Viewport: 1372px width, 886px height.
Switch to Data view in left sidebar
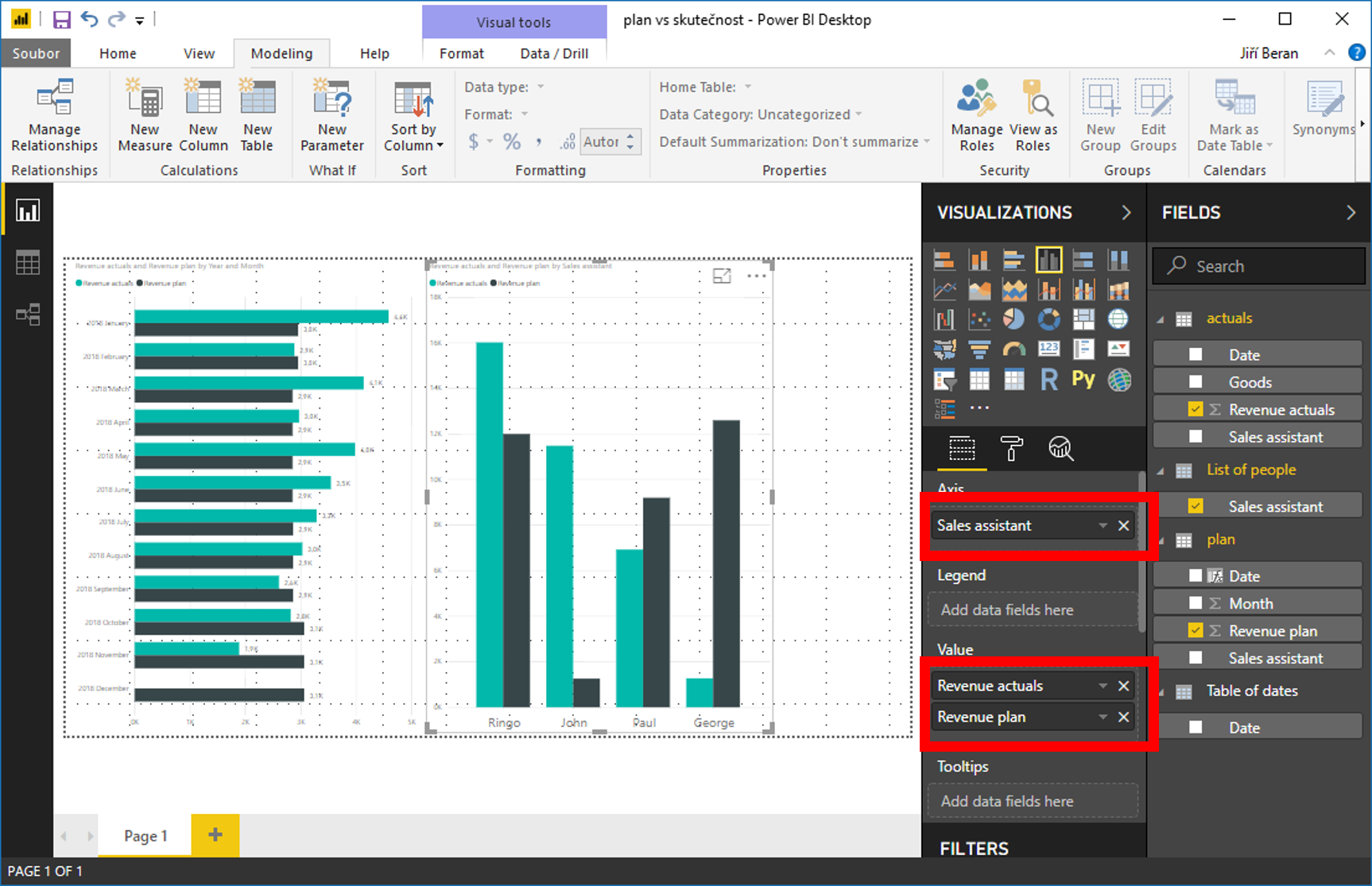point(28,262)
